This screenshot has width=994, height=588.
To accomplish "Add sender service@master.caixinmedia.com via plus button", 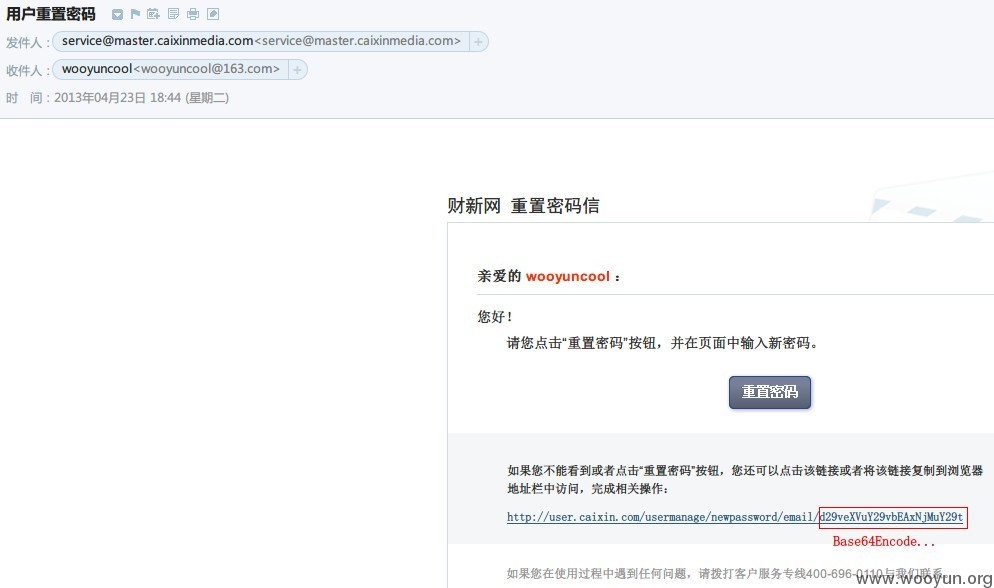I will (x=478, y=42).
